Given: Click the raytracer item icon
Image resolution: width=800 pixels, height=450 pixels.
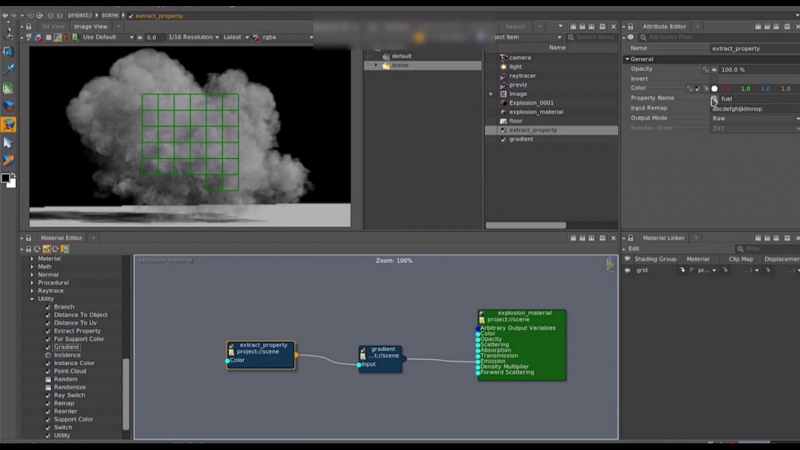Looking at the screenshot, I should [504, 76].
